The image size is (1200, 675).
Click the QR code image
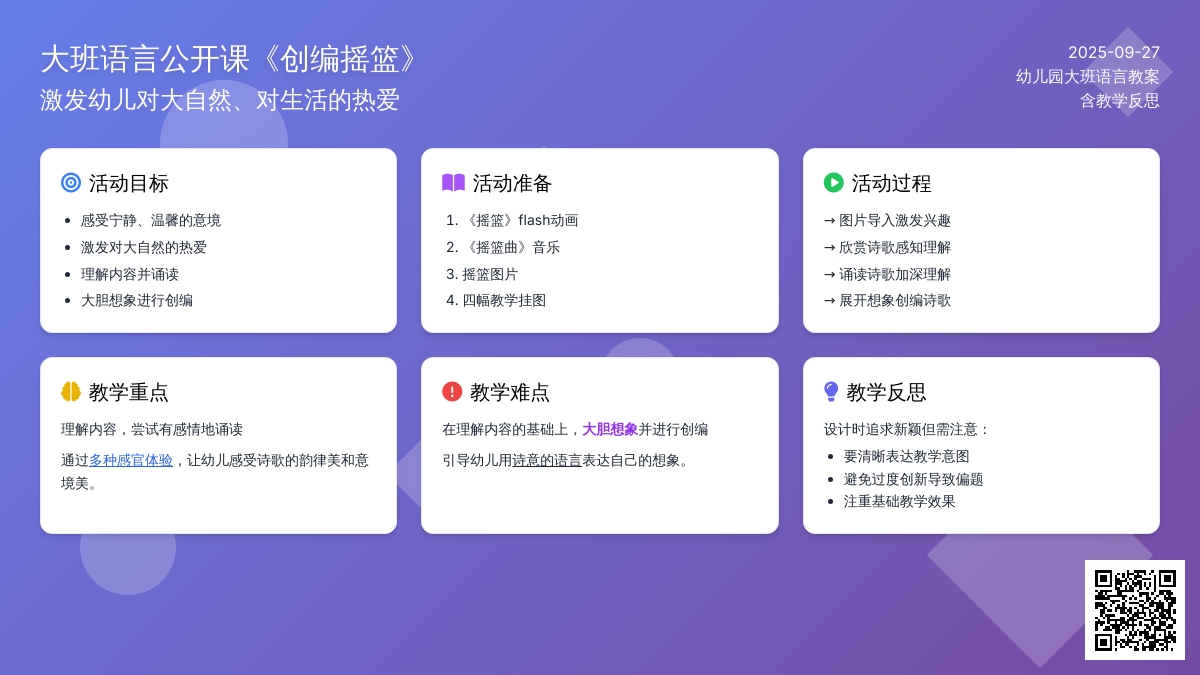(1135, 610)
